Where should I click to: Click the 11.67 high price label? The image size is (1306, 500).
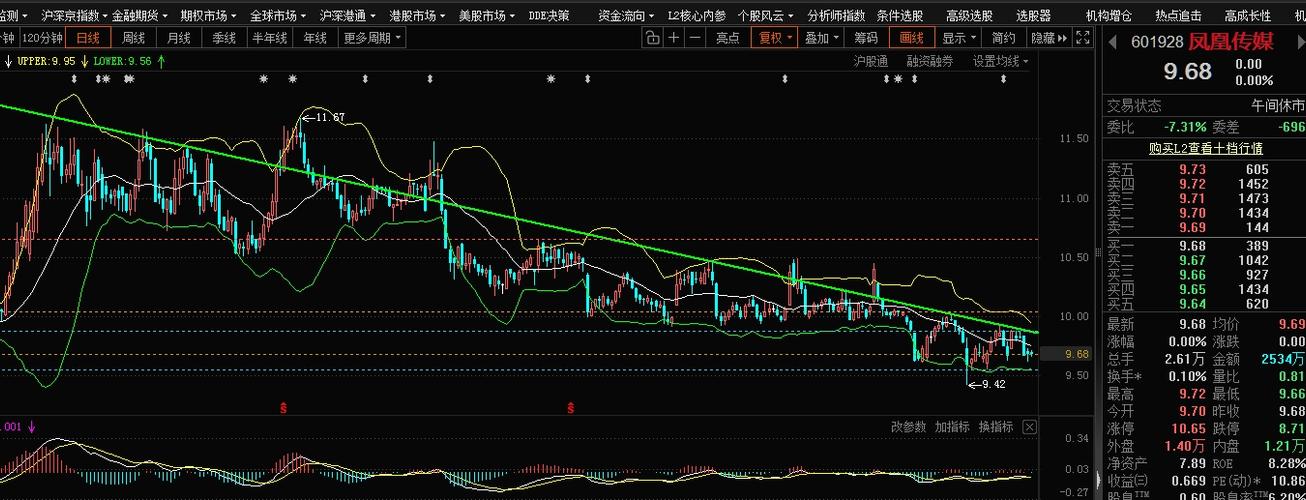tap(330, 117)
